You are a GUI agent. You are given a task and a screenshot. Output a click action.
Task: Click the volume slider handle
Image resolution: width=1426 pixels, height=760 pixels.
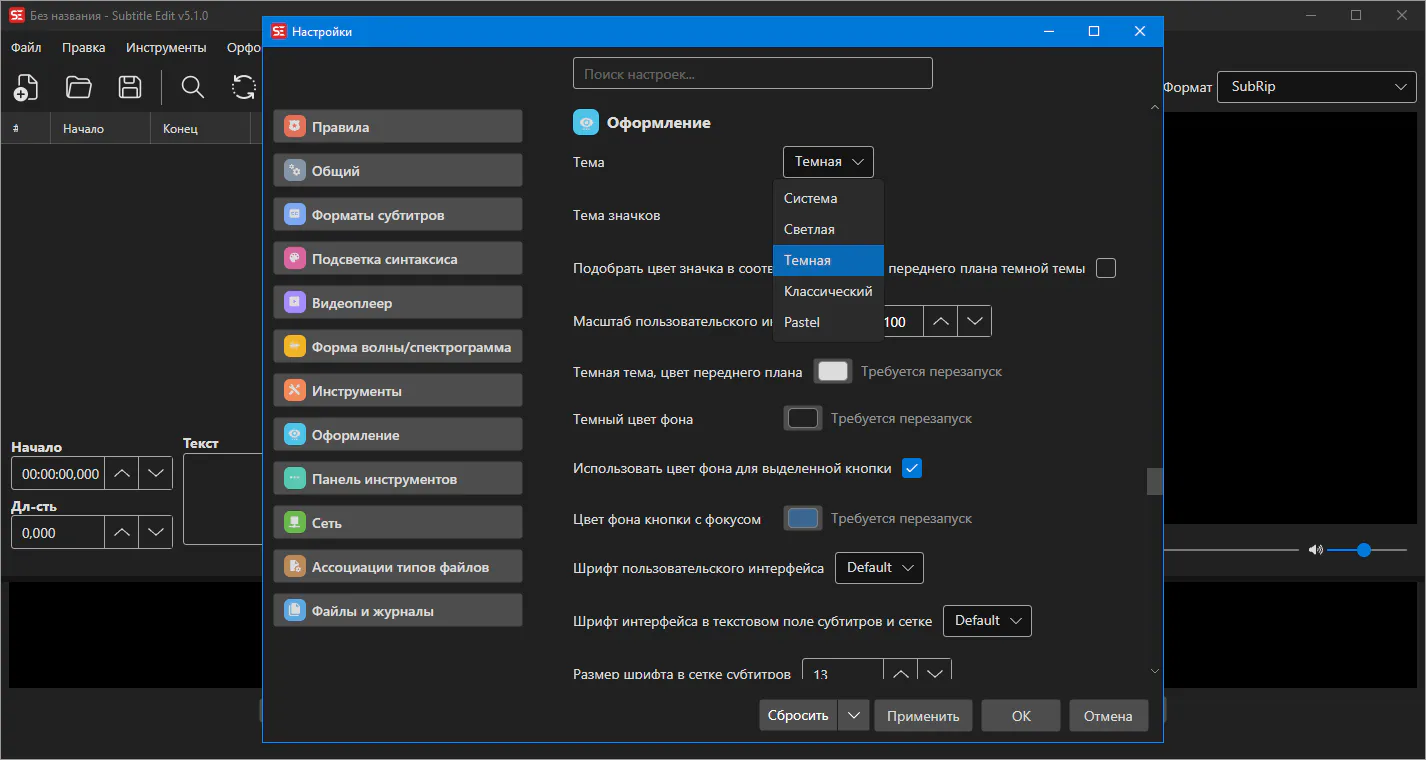1364,550
